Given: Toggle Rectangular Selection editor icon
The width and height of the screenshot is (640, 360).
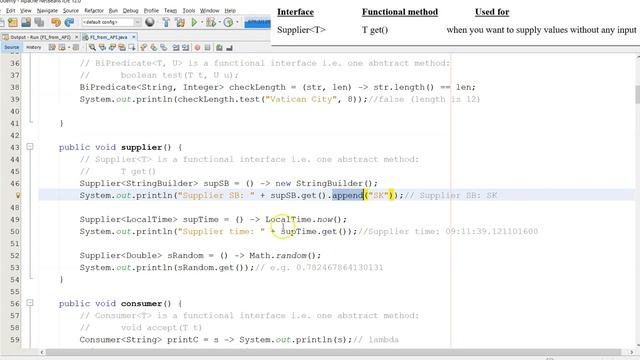Looking at the screenshot, I should pos(132,47).
